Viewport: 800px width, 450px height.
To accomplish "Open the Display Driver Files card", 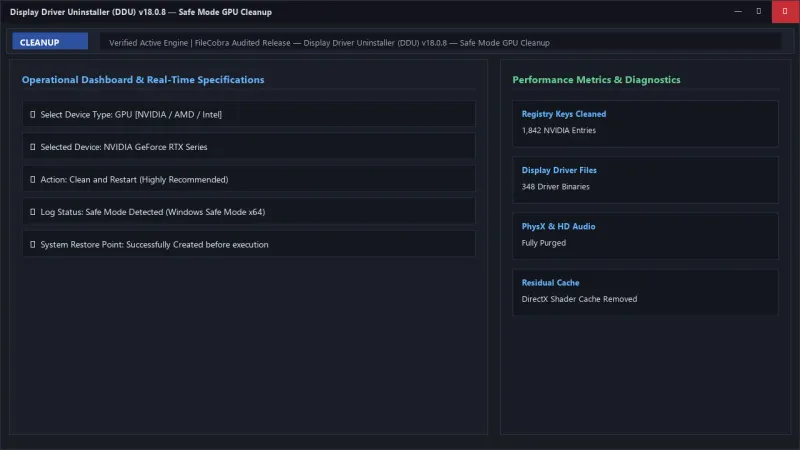I will pyautogui.click(x=645, y=180).
